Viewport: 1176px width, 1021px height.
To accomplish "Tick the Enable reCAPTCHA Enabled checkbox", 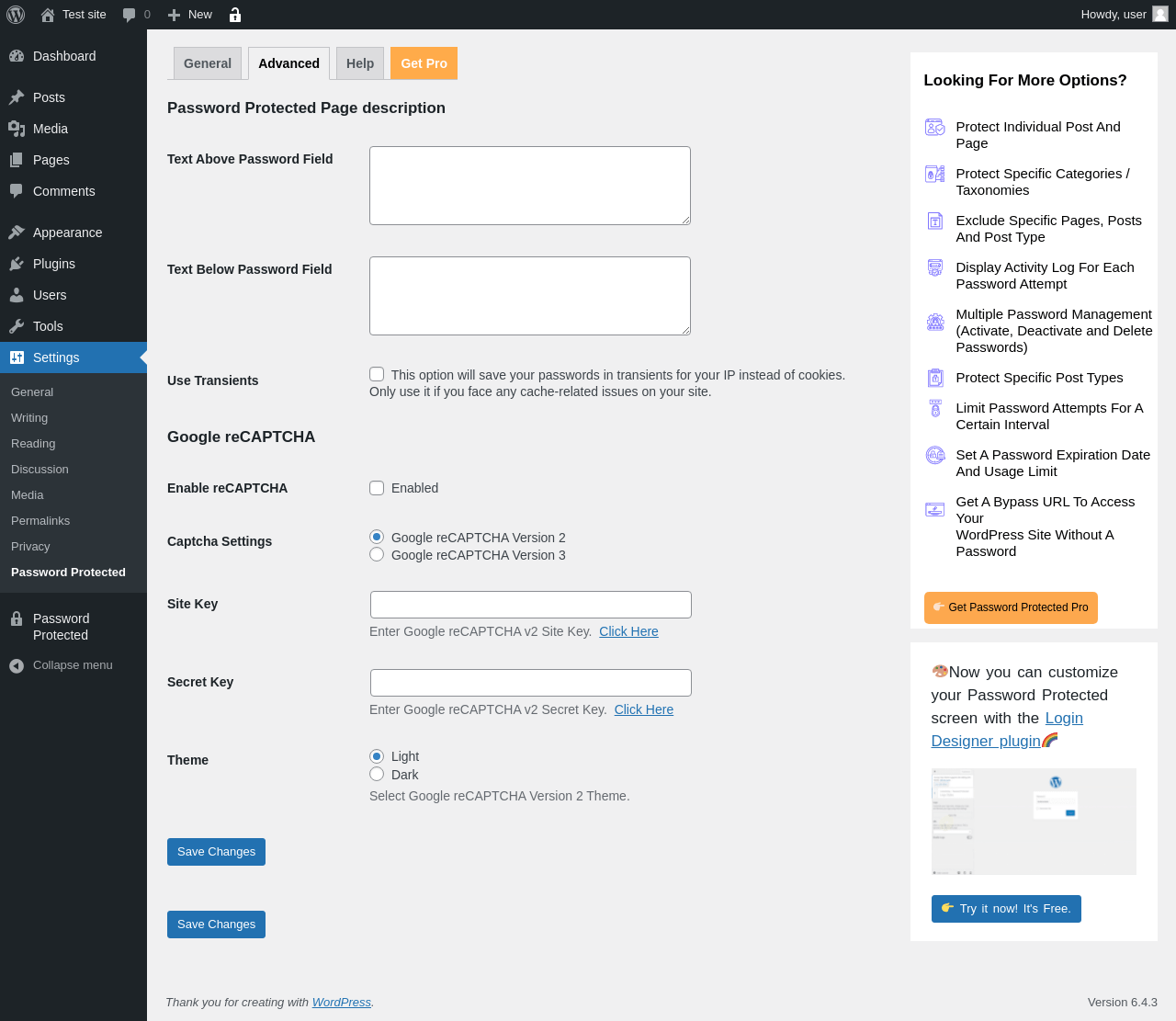I will 377,488.
